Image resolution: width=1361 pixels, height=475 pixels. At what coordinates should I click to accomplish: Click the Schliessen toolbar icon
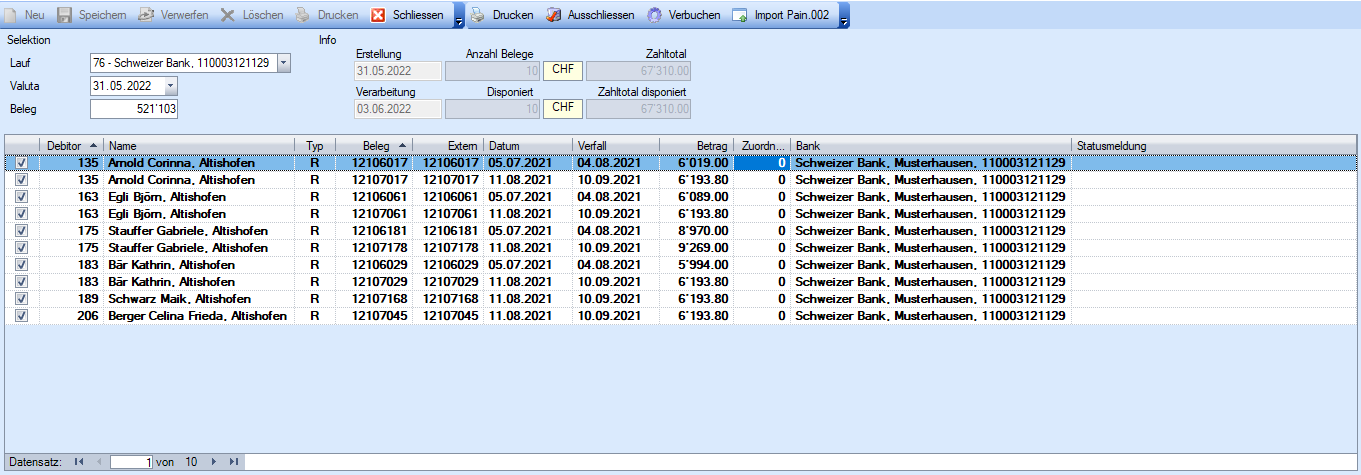379,15
